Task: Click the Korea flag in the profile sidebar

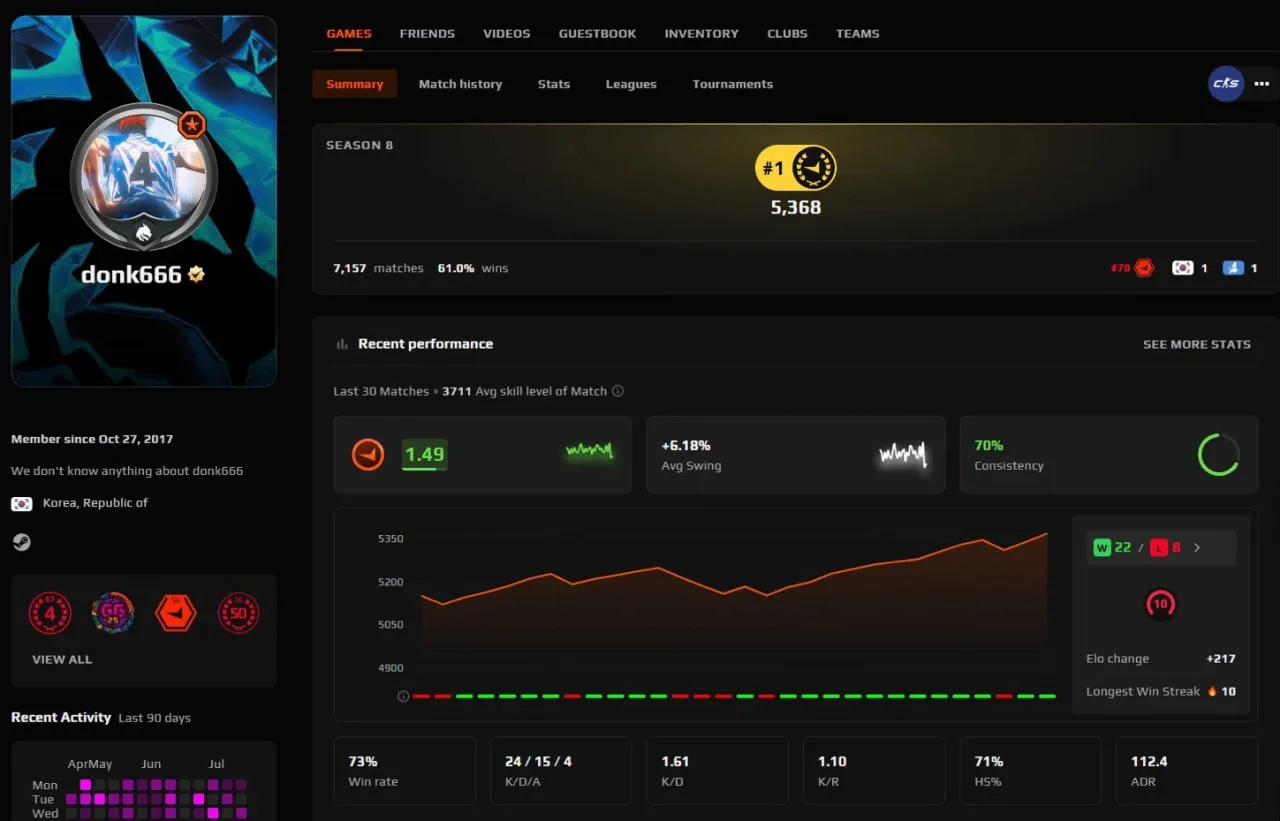Action: tap(22, 503)
